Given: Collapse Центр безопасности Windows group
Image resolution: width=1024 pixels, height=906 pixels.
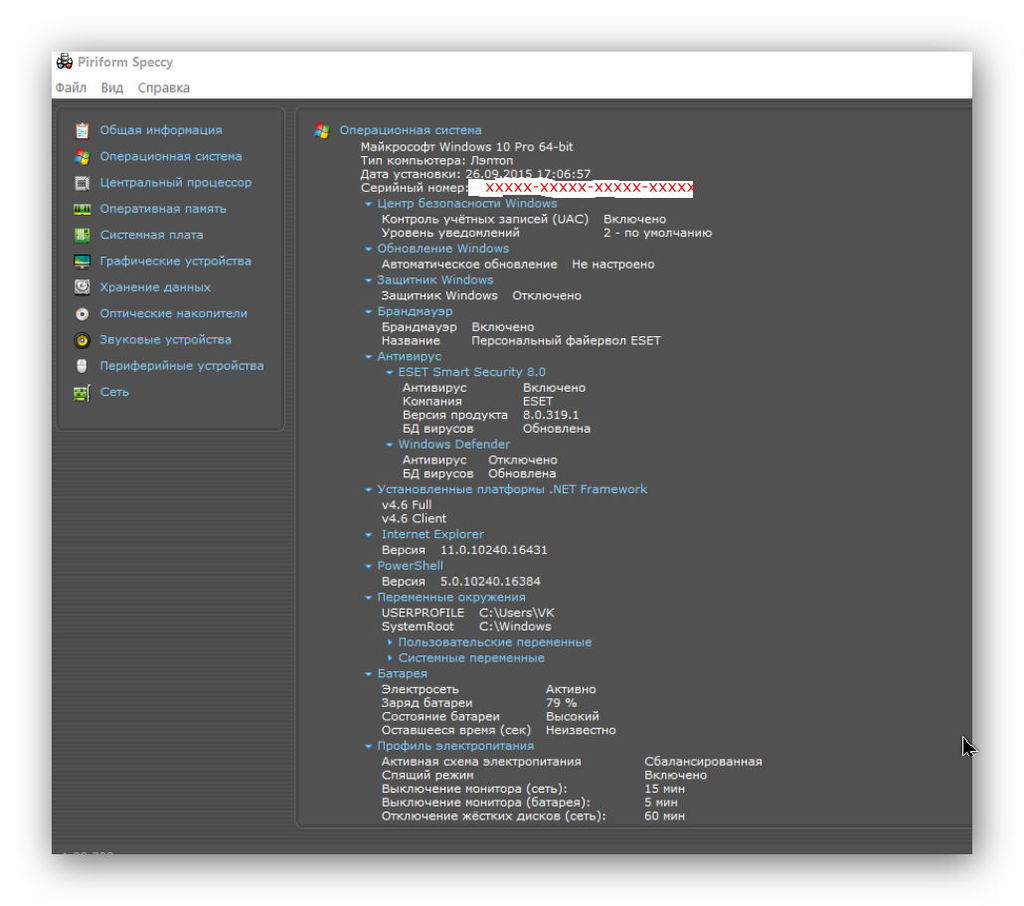Looking at the screenshot, I should tap(368, 204).
